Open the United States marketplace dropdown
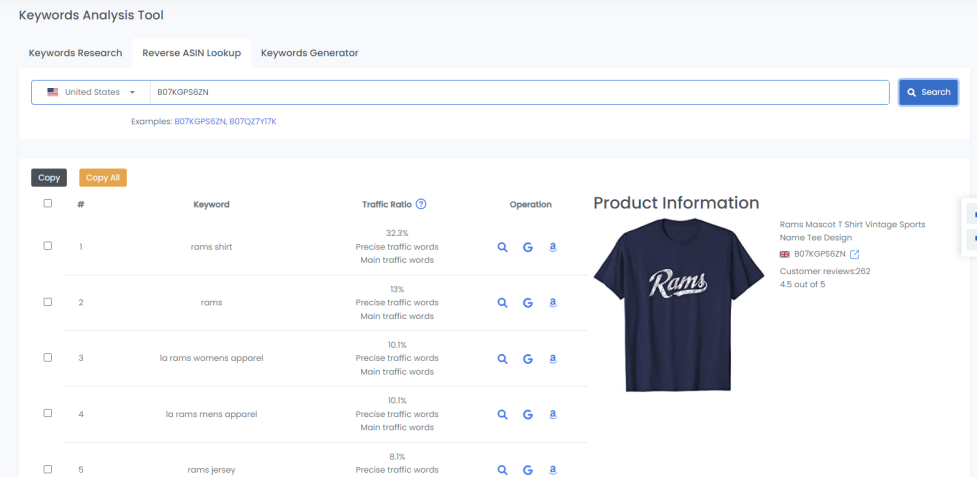977x477 pixels. coord(91,92)
